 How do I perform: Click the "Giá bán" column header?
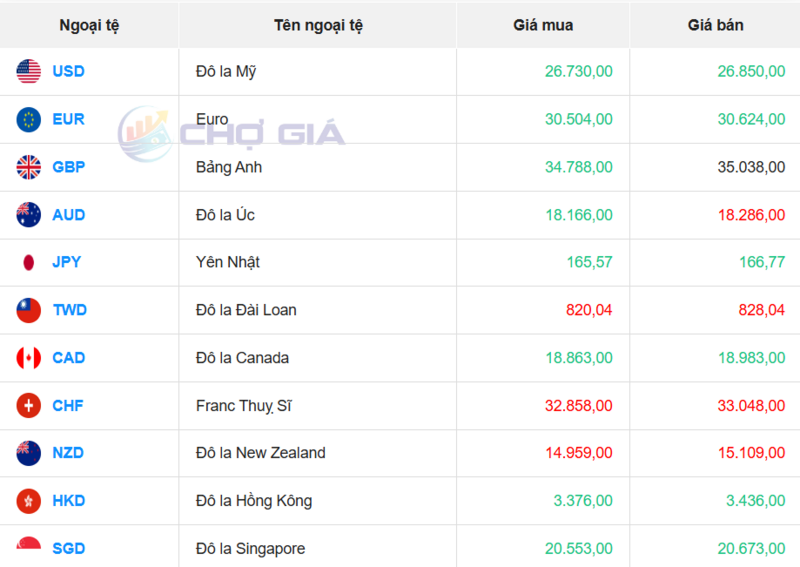coord(715,25)
